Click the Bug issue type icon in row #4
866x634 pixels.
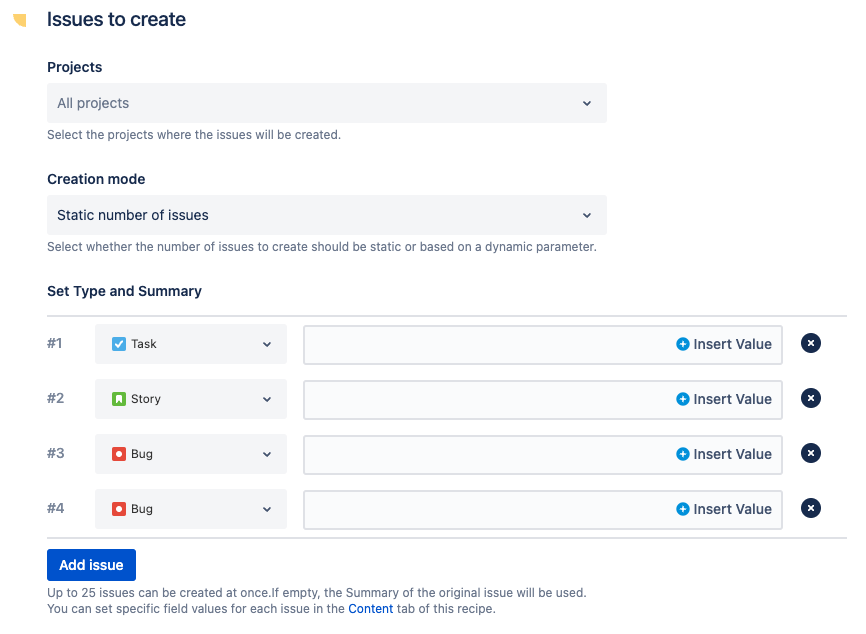point(121,508)
